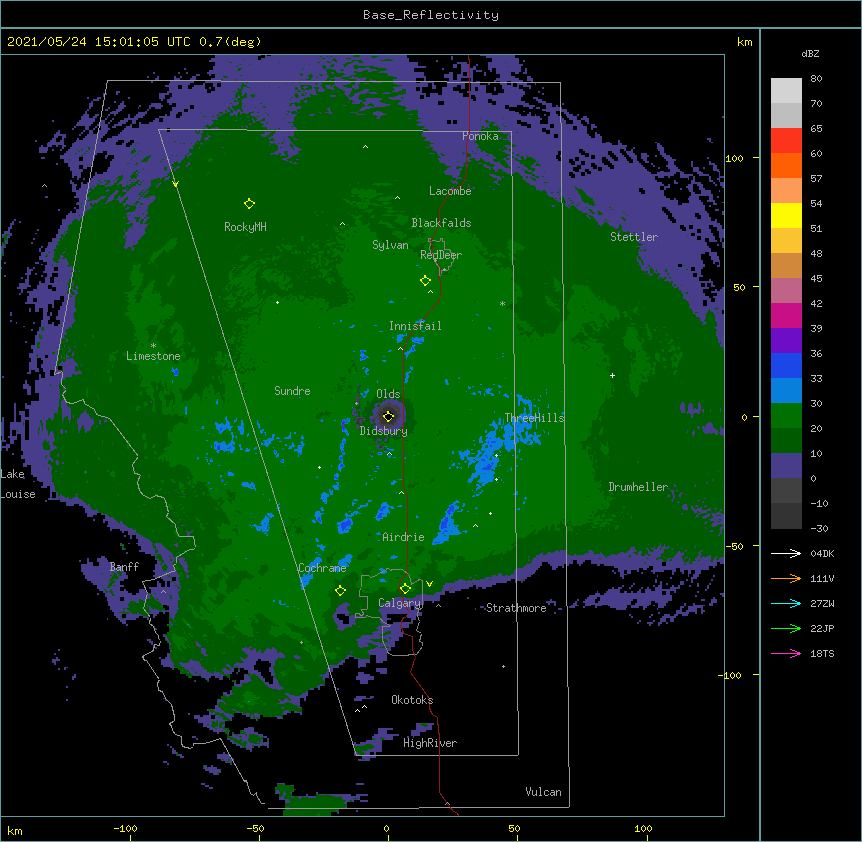Click the green 22JP arrow legend icon
Viewport: 862px width, 842px height.
click(786, 628)
